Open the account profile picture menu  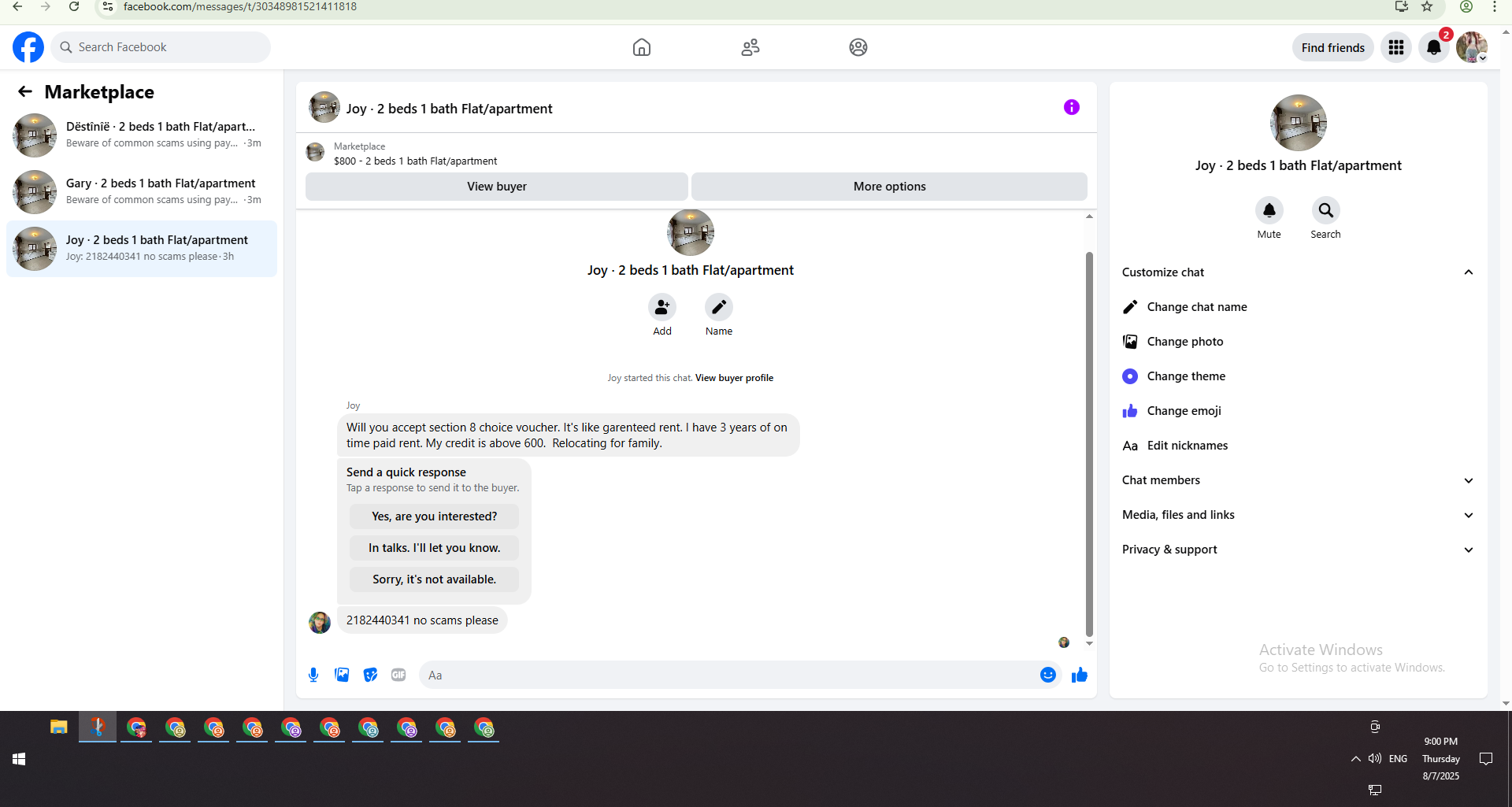[x=1472, y=47]
